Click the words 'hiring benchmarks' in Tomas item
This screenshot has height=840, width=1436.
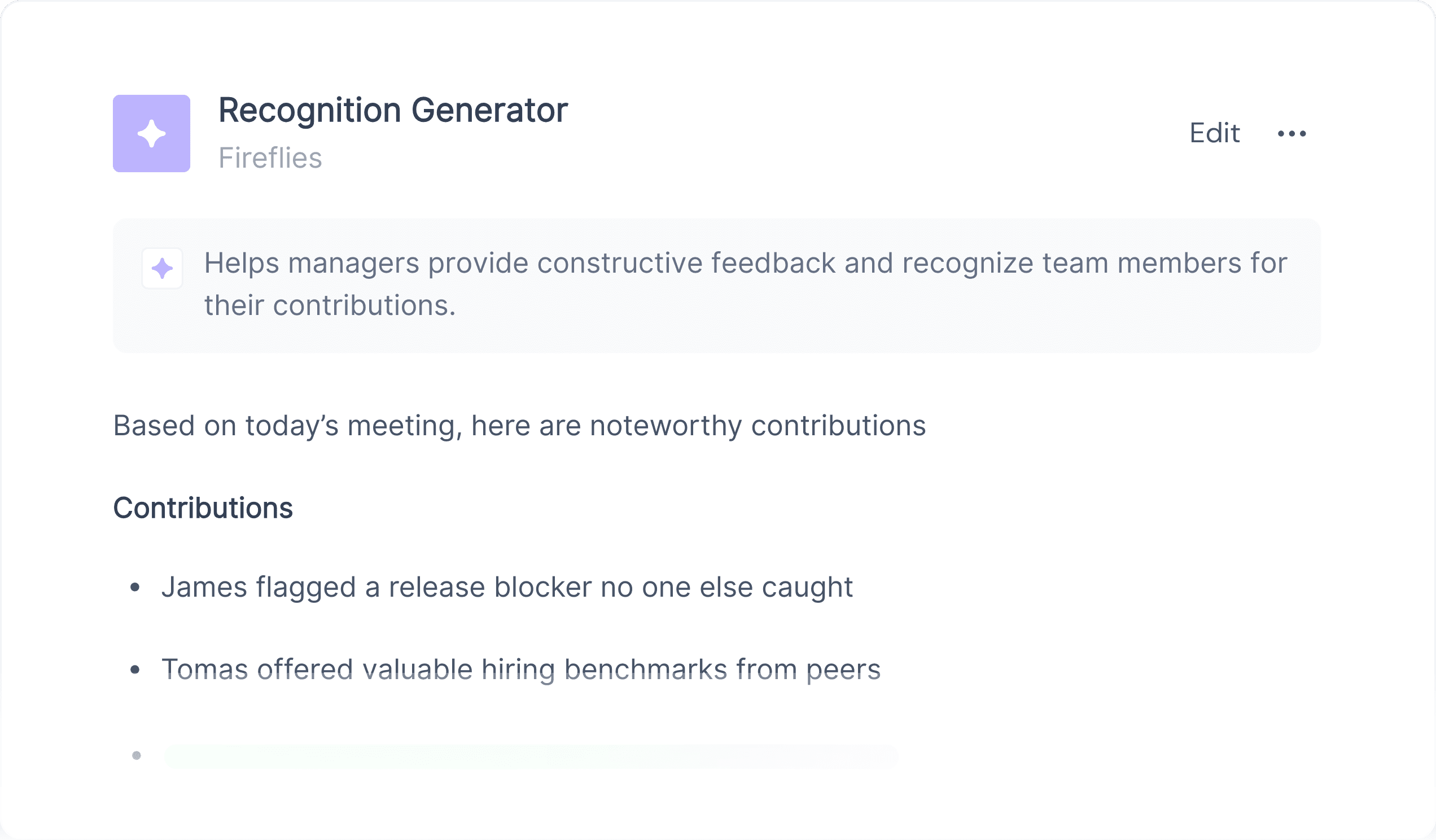[604, 670]
